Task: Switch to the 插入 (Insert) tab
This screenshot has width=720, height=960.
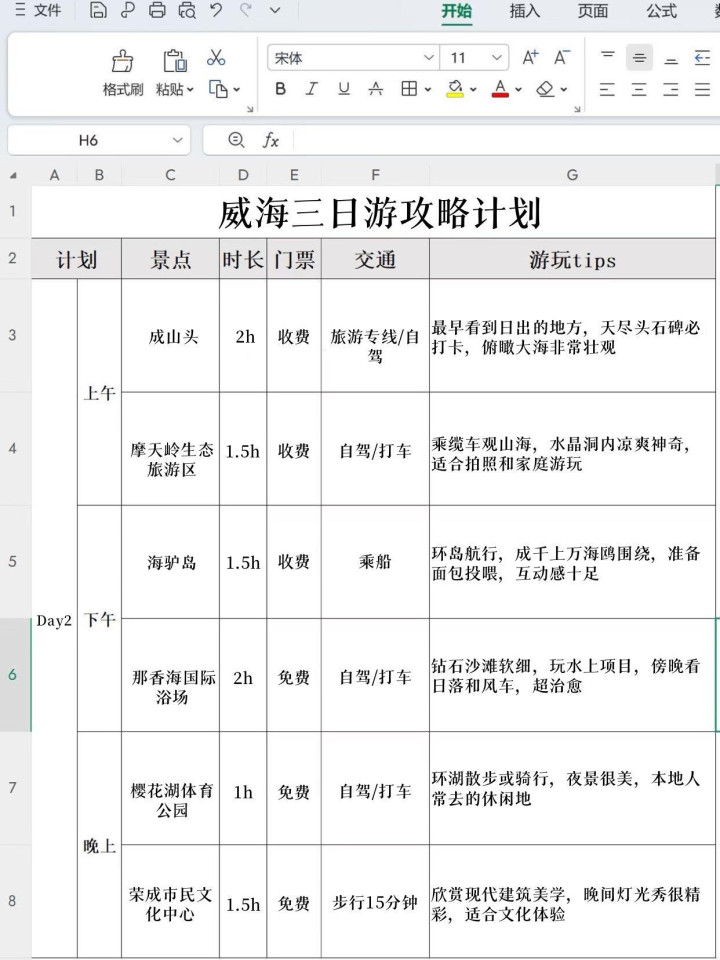Action: [x=524, y=11]
